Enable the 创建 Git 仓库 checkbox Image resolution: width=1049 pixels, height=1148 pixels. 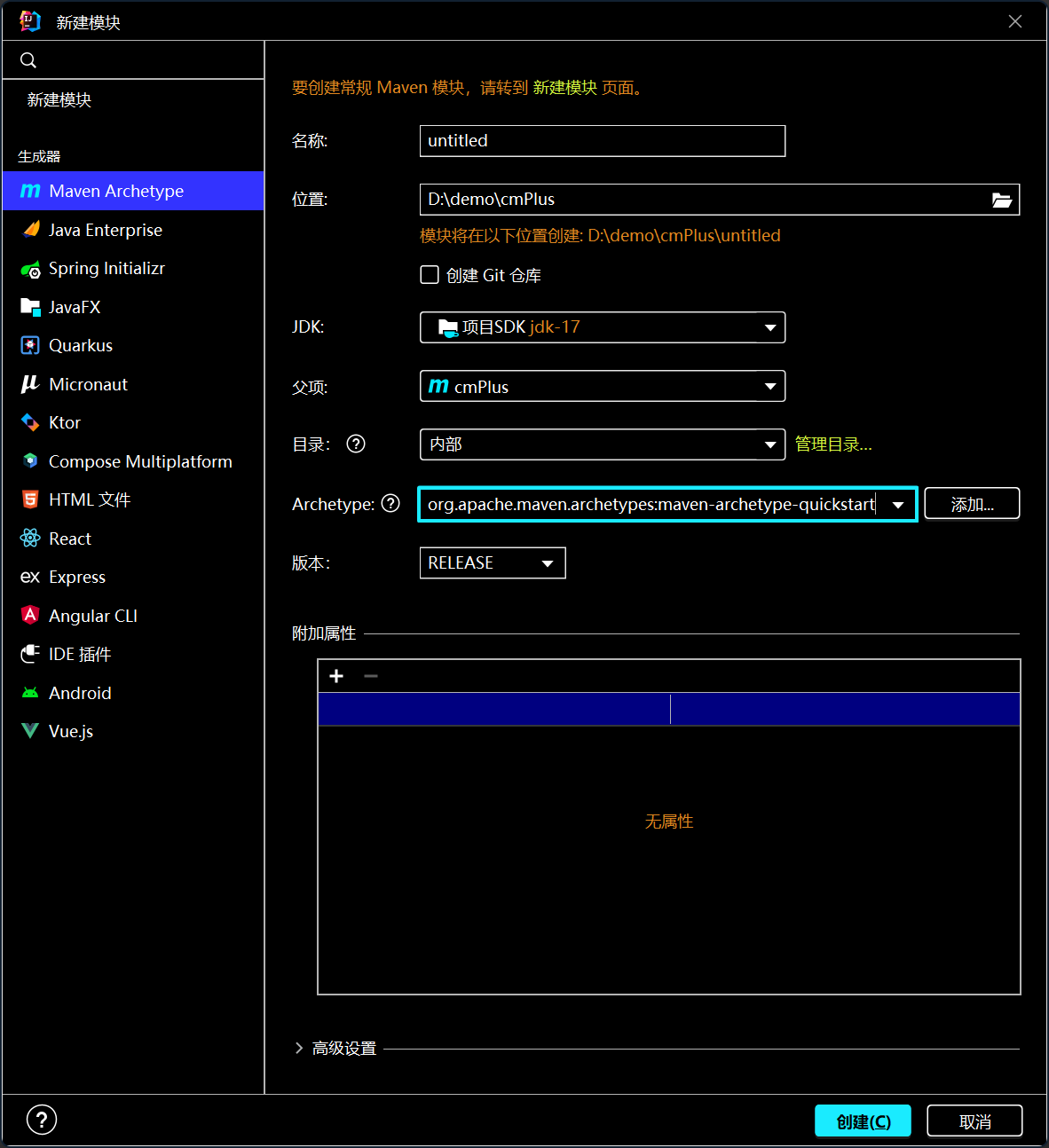point(430,275)
